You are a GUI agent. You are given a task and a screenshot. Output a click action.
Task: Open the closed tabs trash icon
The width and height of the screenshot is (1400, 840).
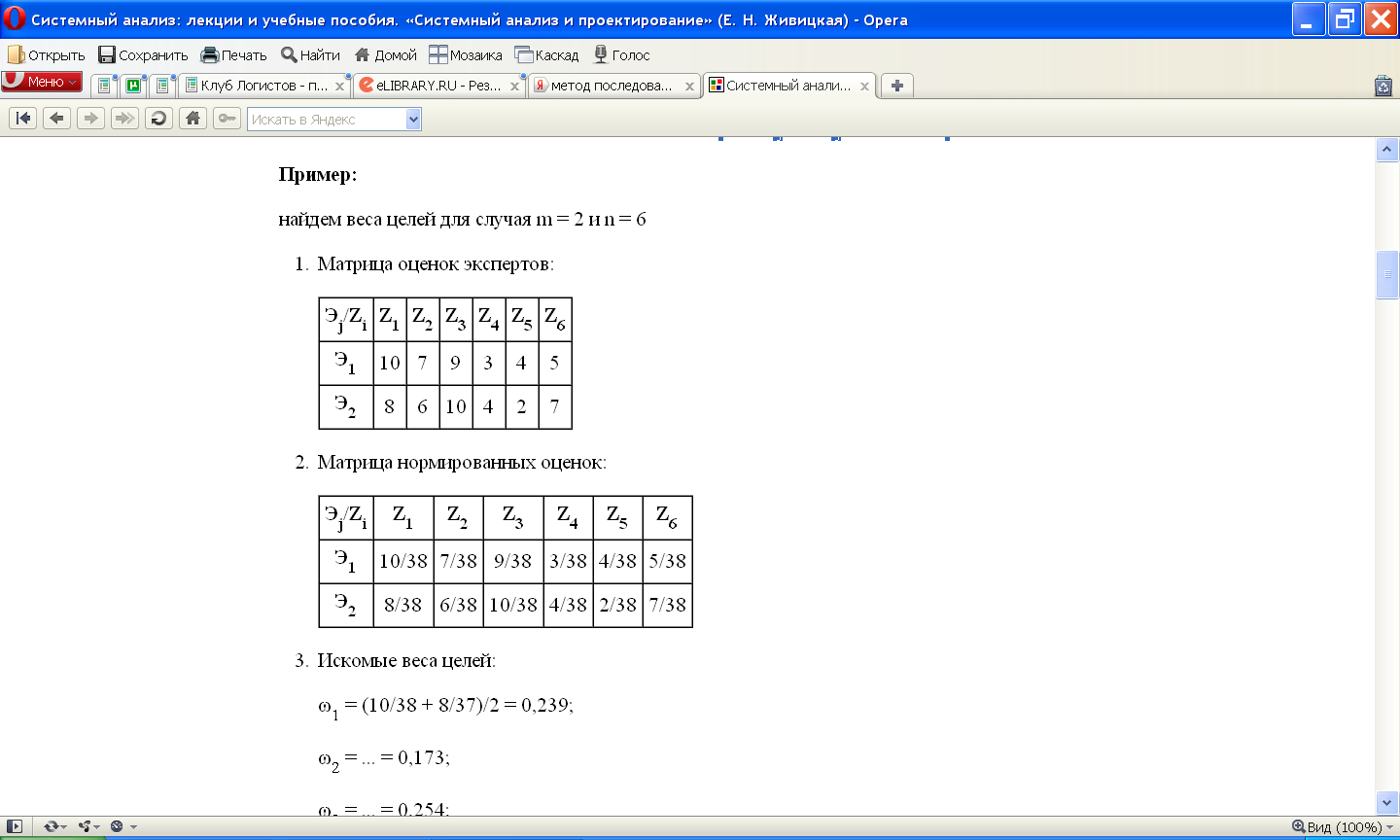[1383, 86]
